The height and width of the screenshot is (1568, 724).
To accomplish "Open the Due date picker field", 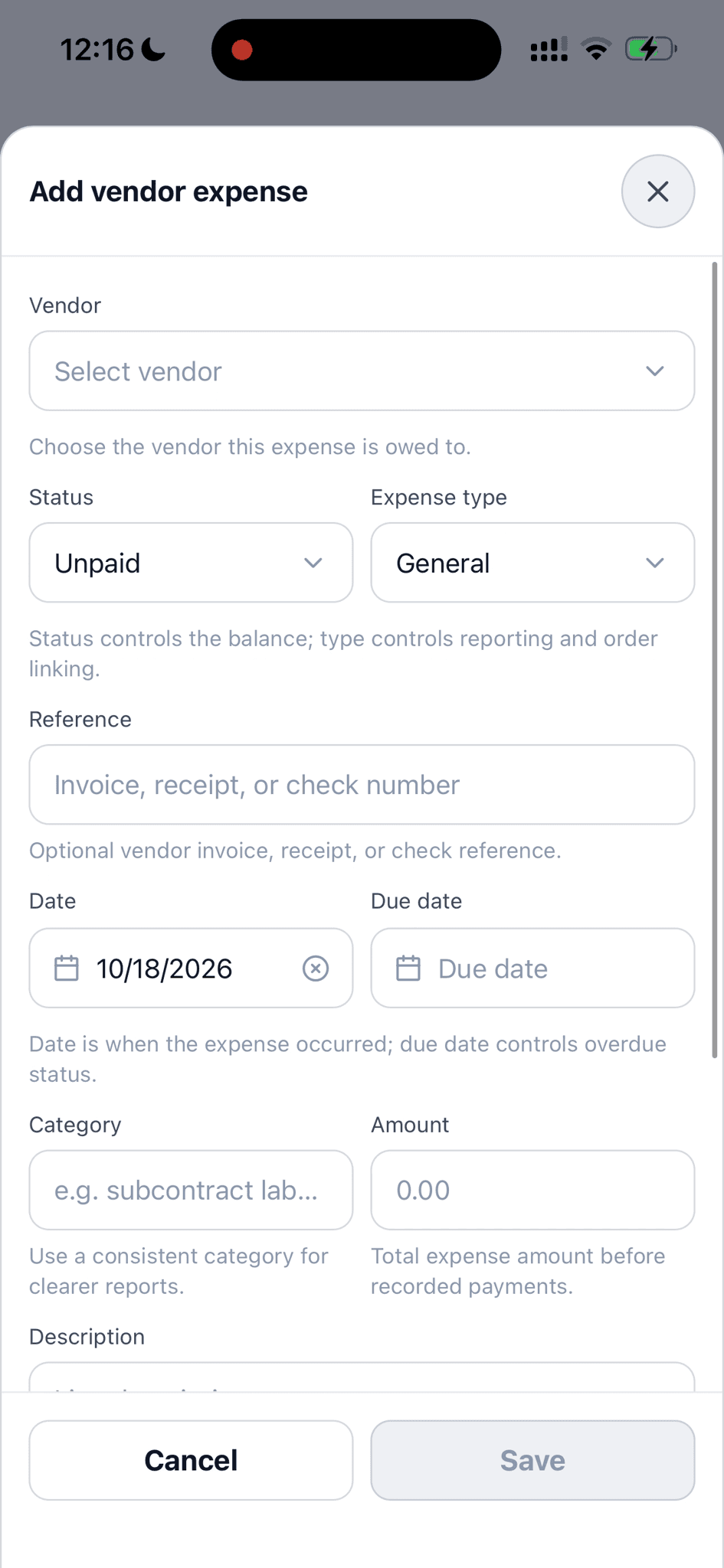I will [x=532, y=969].
